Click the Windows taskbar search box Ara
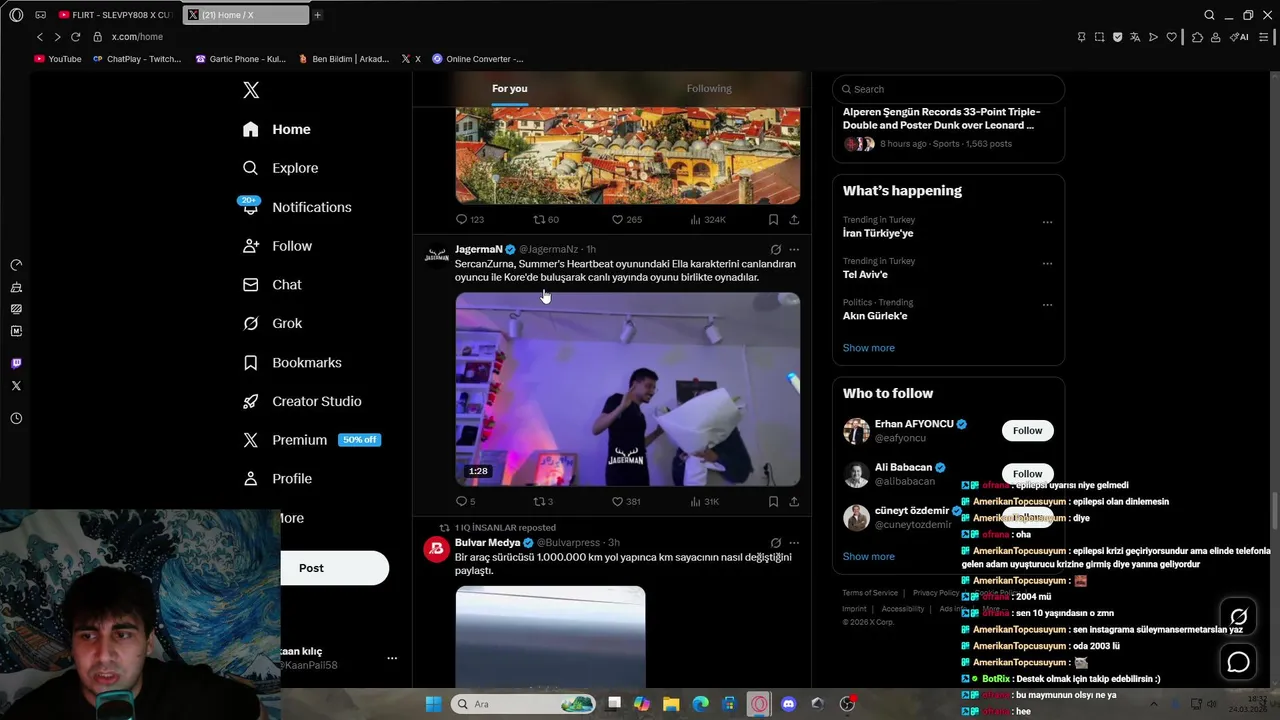Viewport: 1280px width, 720px height. 523,704
